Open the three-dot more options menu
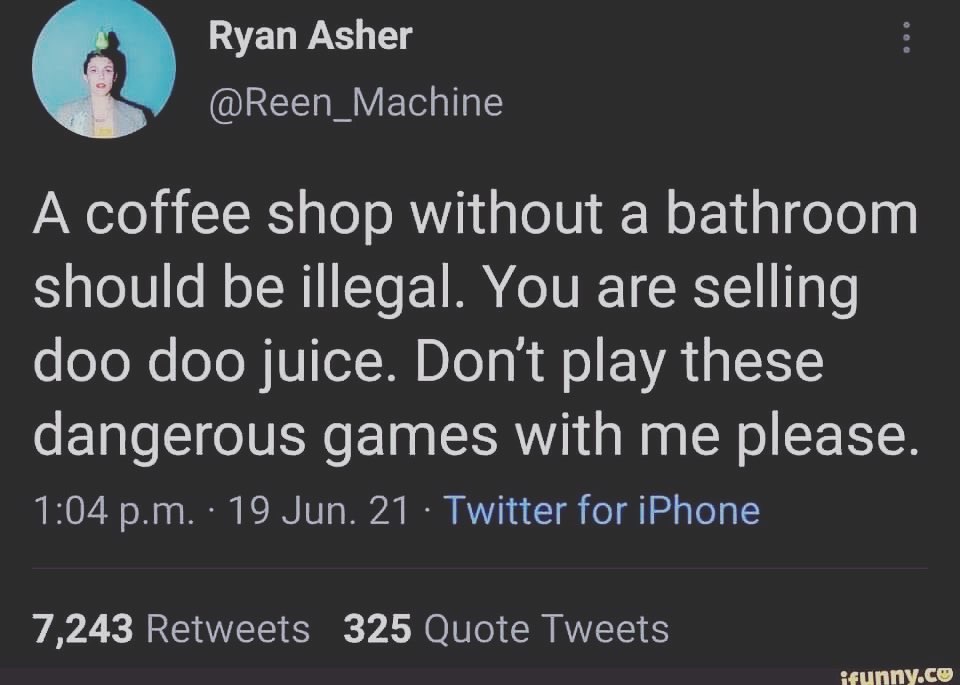The height and width of the screenshot is (685, 960). click(x=906, y=38)
